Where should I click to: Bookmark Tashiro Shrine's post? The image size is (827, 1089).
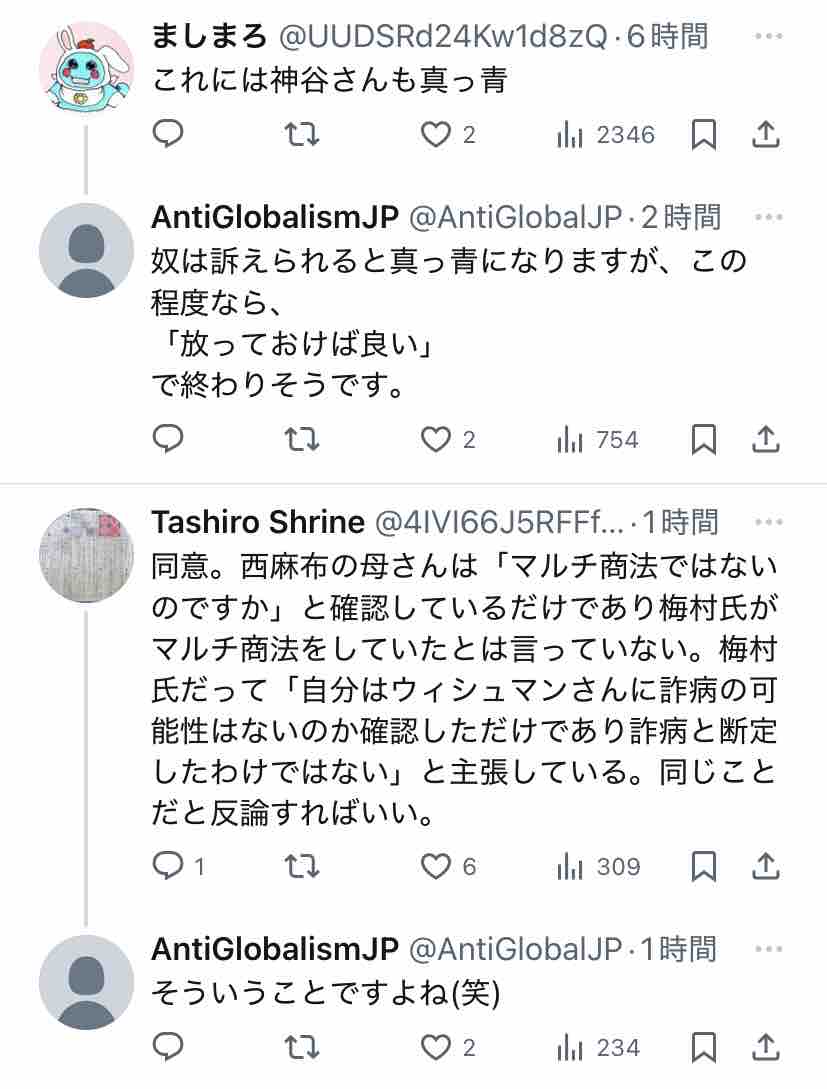point(704,866)
